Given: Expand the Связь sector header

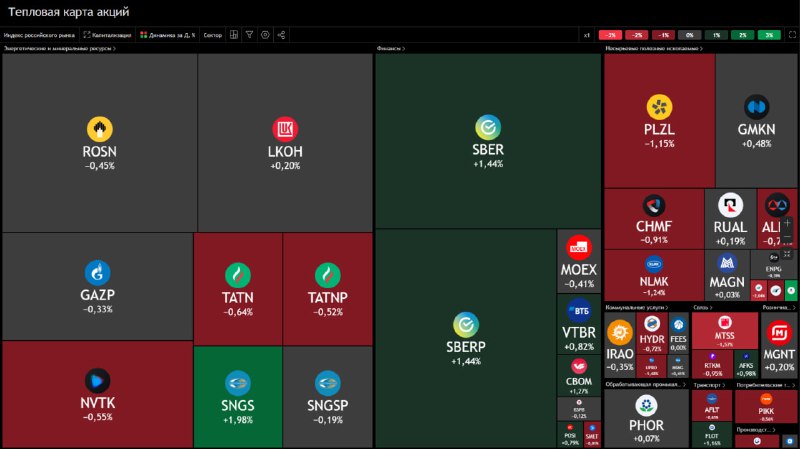Looking at the screenshot, I should [x=703, y=307].
